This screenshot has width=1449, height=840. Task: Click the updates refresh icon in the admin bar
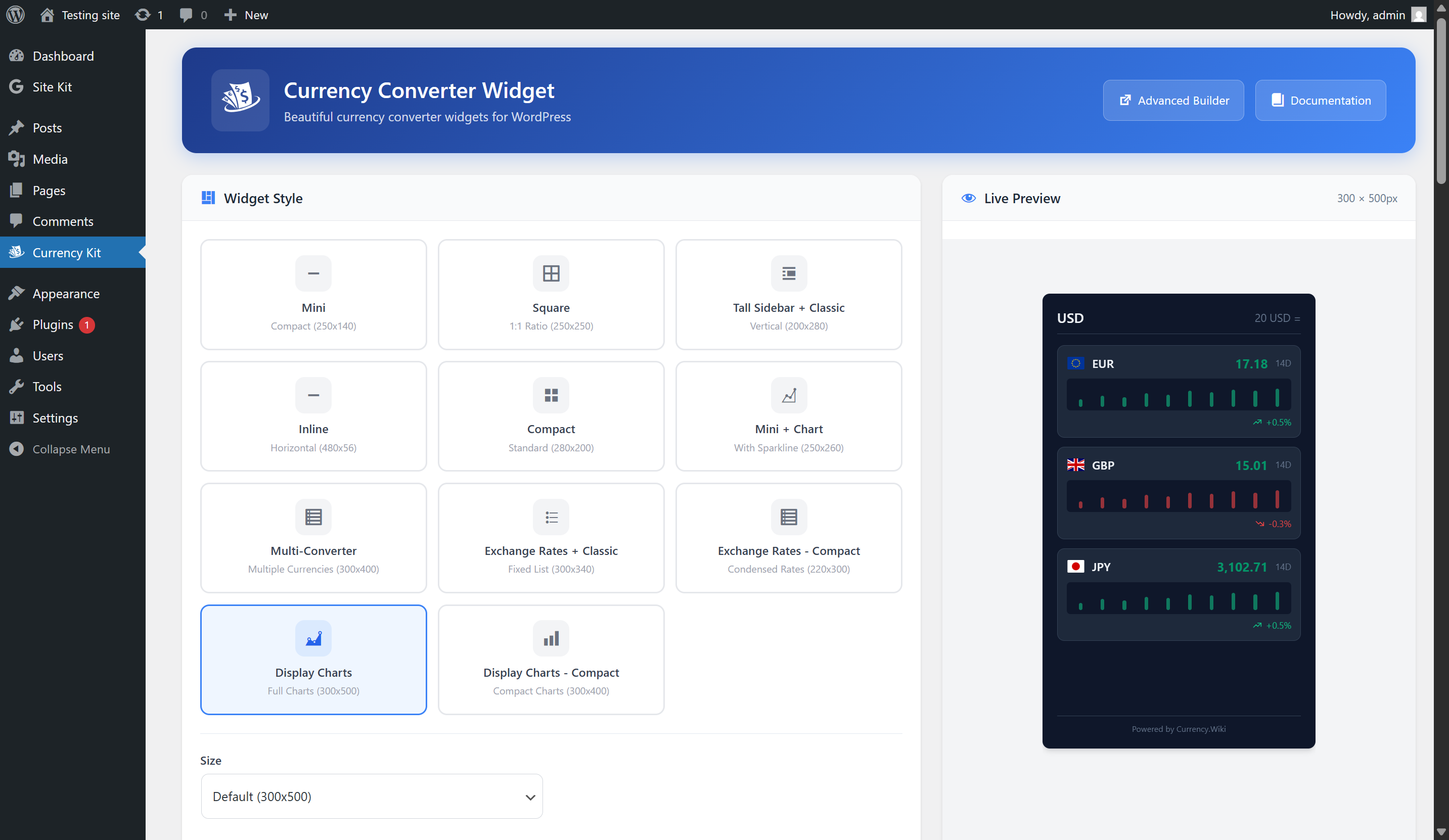(x=142, y=14)
